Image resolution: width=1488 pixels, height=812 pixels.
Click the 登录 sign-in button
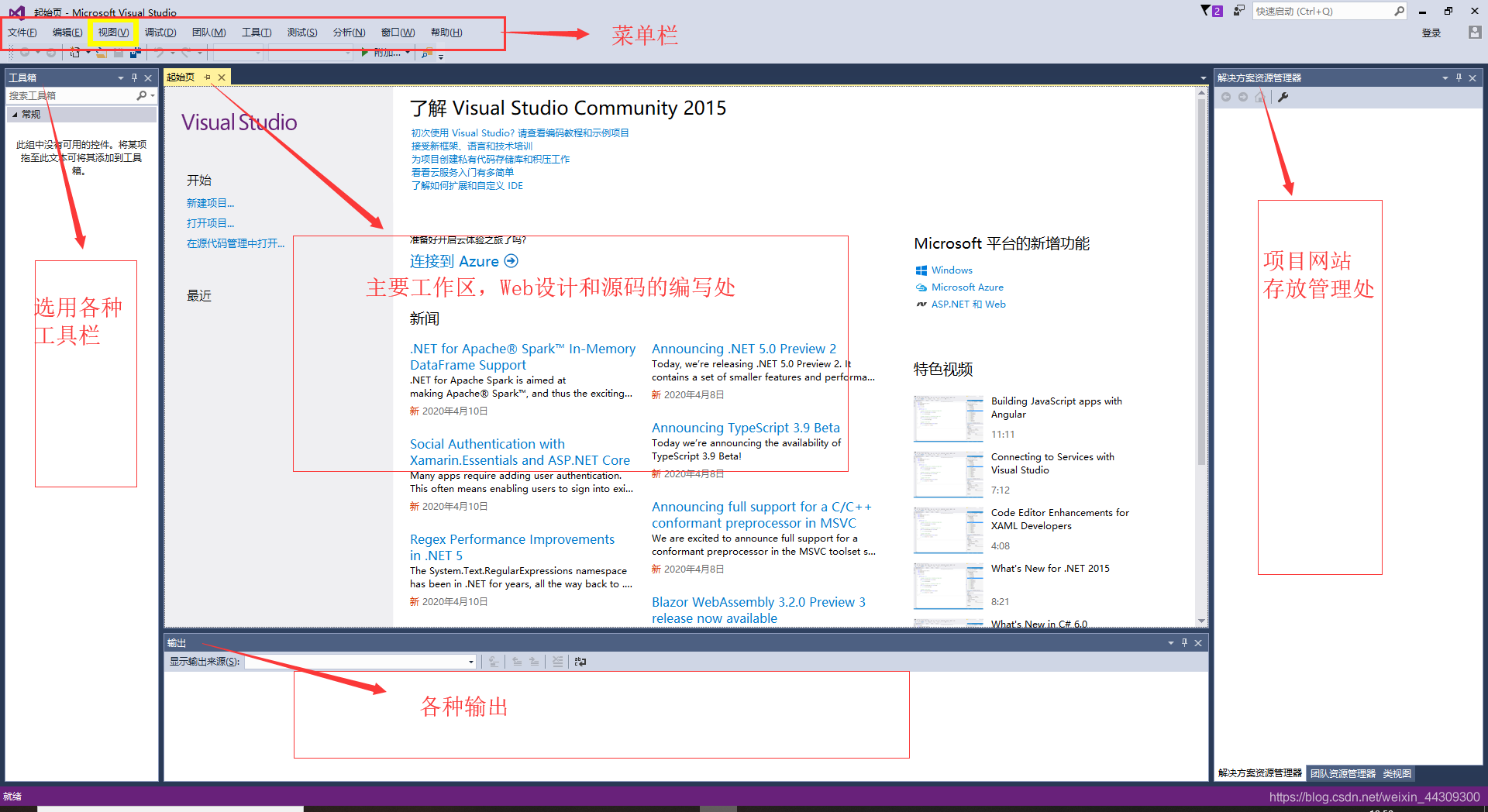pos(1431,33)
